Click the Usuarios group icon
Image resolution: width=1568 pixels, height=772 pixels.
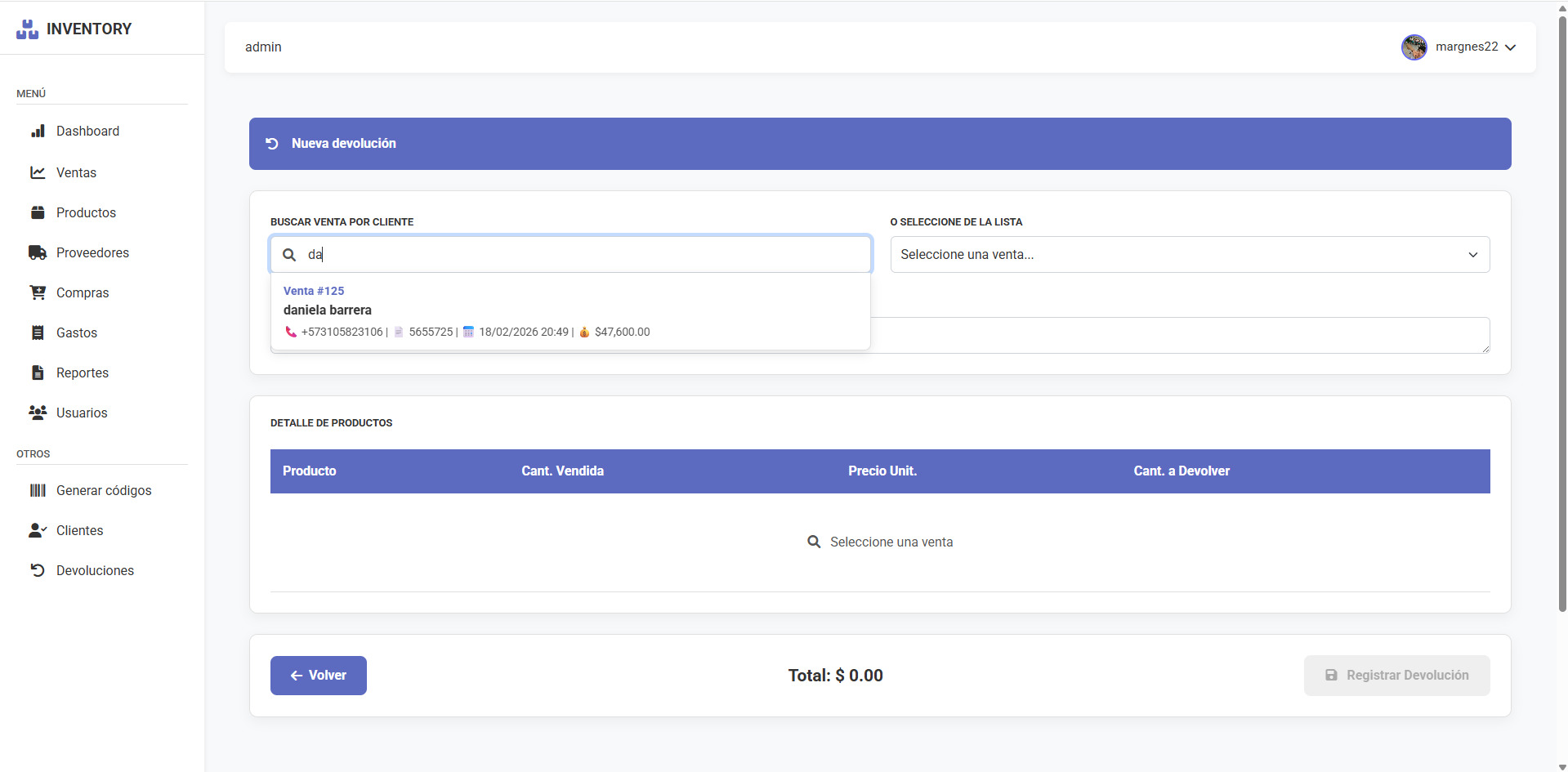click(38, 413)
